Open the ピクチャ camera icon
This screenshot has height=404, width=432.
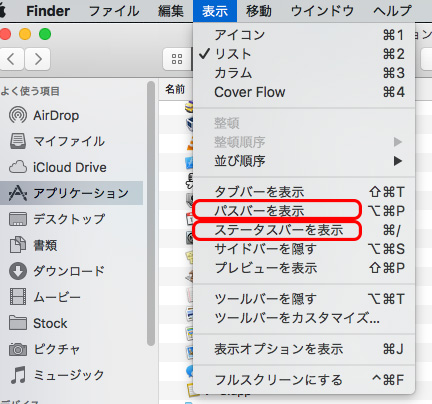tap(18, 349)
